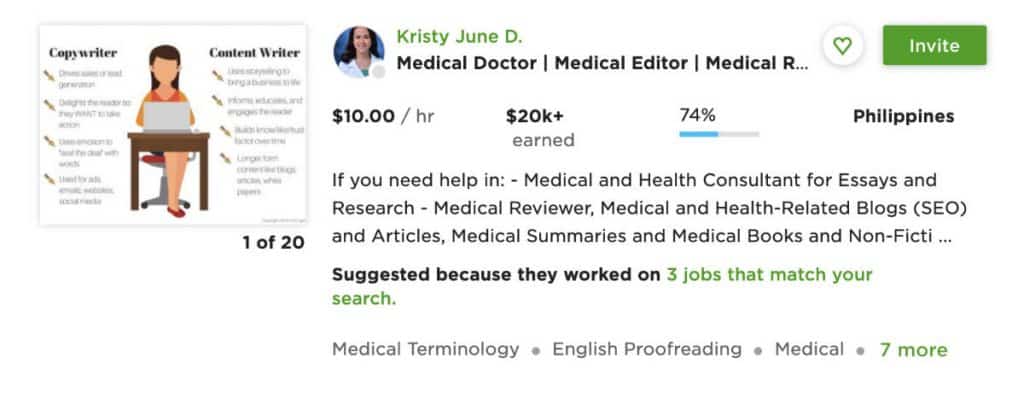The width and height of the screenshot is (1024, 399).
Task: Open Kristy June D. profile name link
Action: 460,37
